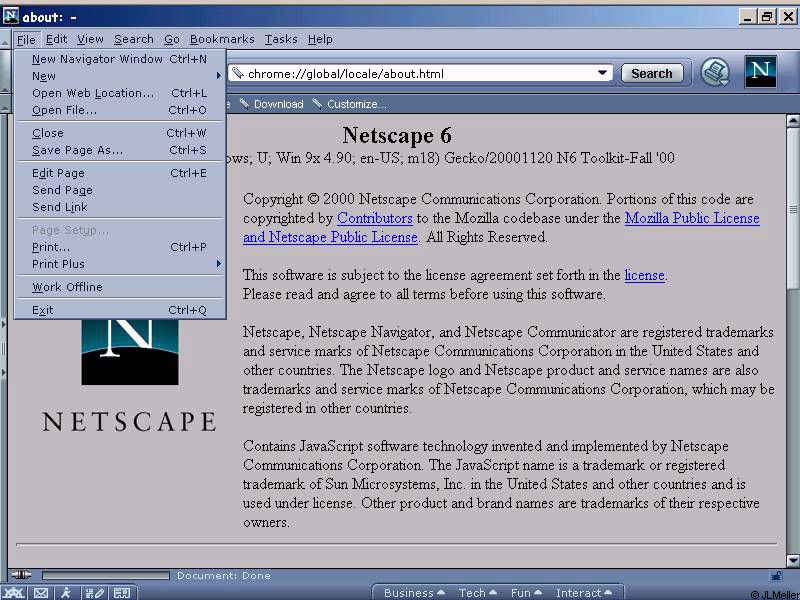This screenshot has height=600, width=800.
Task: Open the Bookmarks menu
Action: 222,39
